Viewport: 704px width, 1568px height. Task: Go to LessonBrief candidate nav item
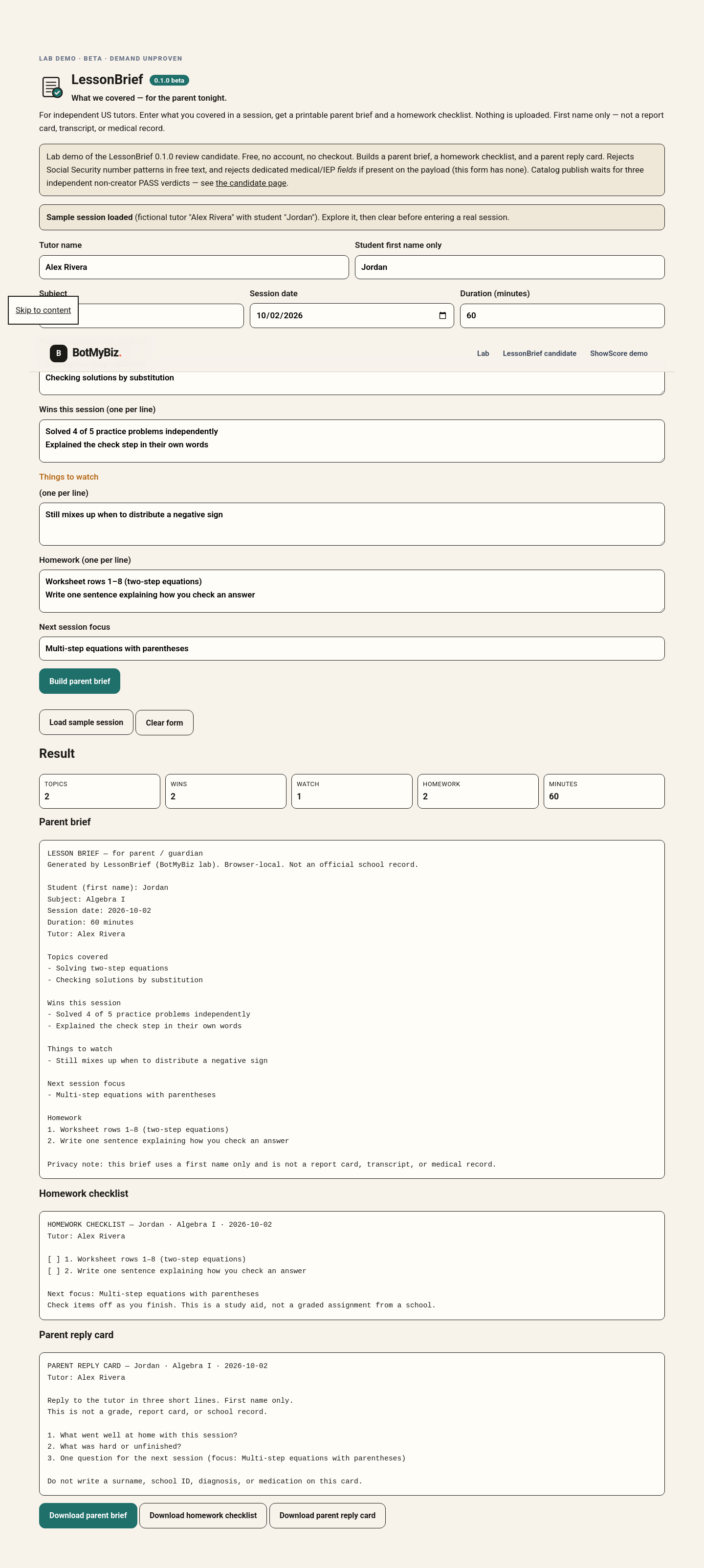tap(539, 353)
